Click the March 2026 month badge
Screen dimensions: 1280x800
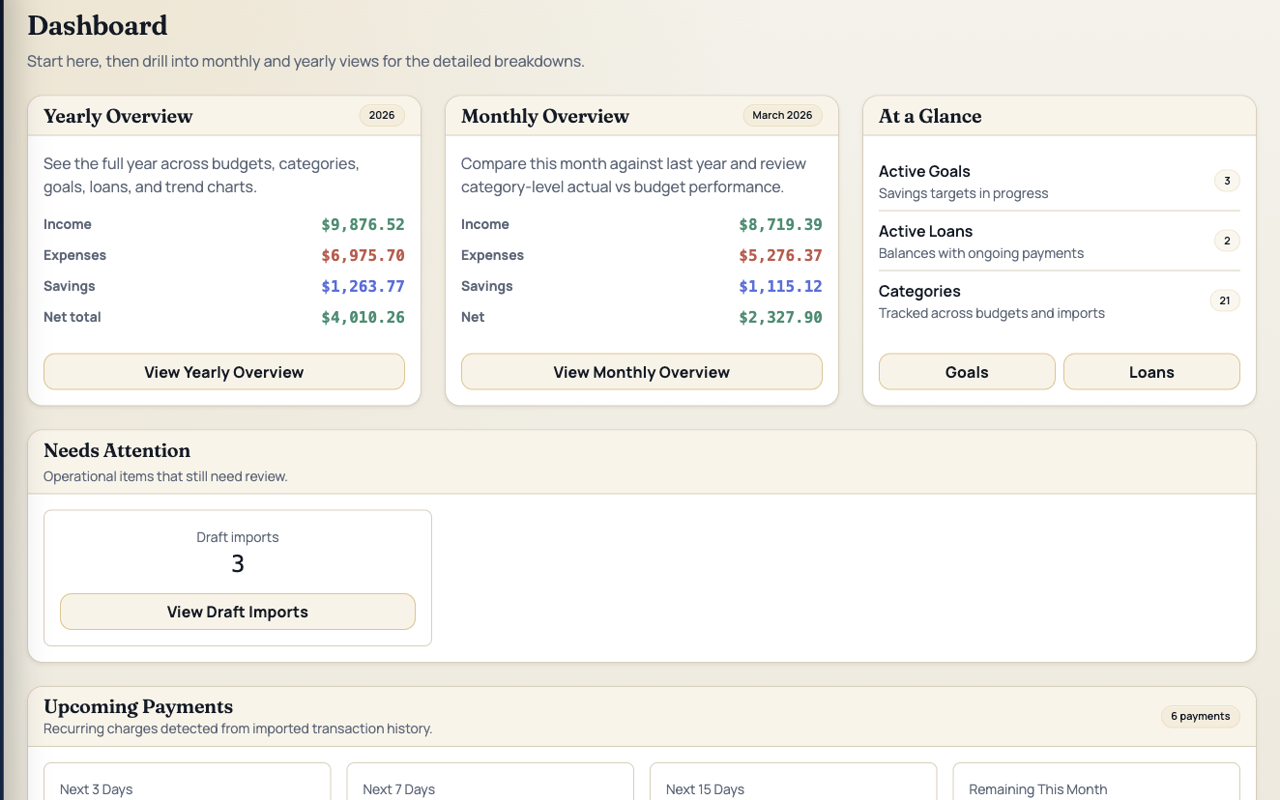[x=782, y=115]
